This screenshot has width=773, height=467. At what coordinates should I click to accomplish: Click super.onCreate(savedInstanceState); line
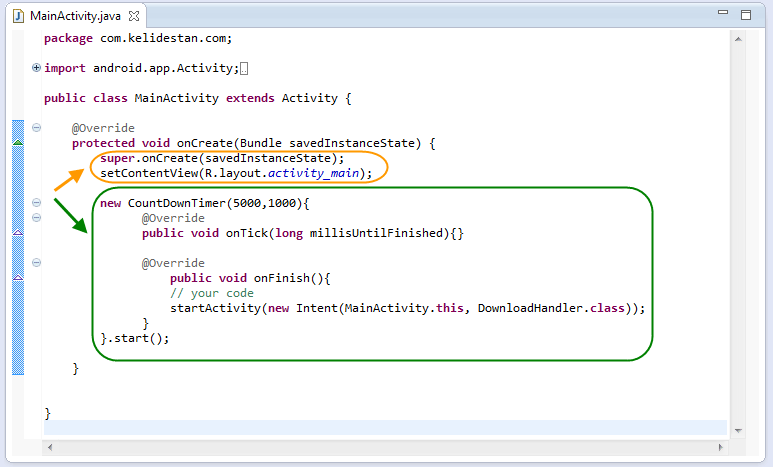(x=222, y=158)
